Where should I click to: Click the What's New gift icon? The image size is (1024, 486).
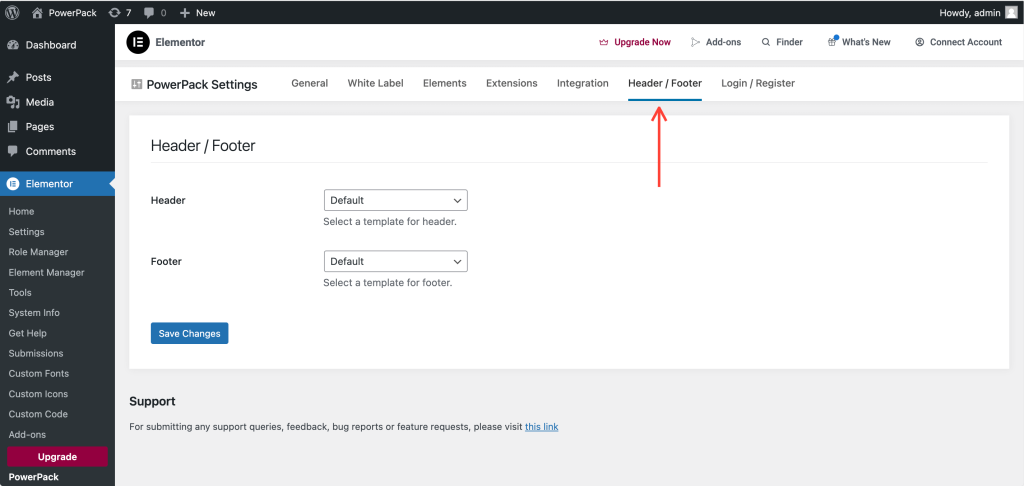click(832, 41)
